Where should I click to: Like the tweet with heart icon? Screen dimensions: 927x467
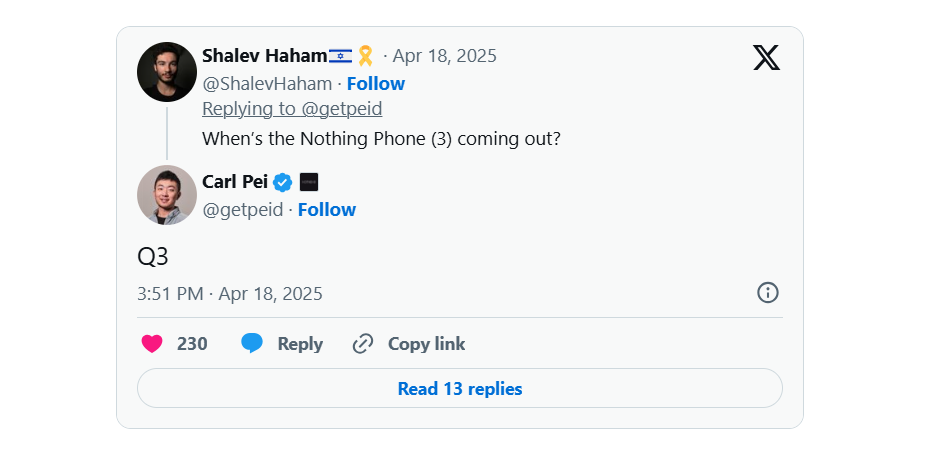(152, 343)
